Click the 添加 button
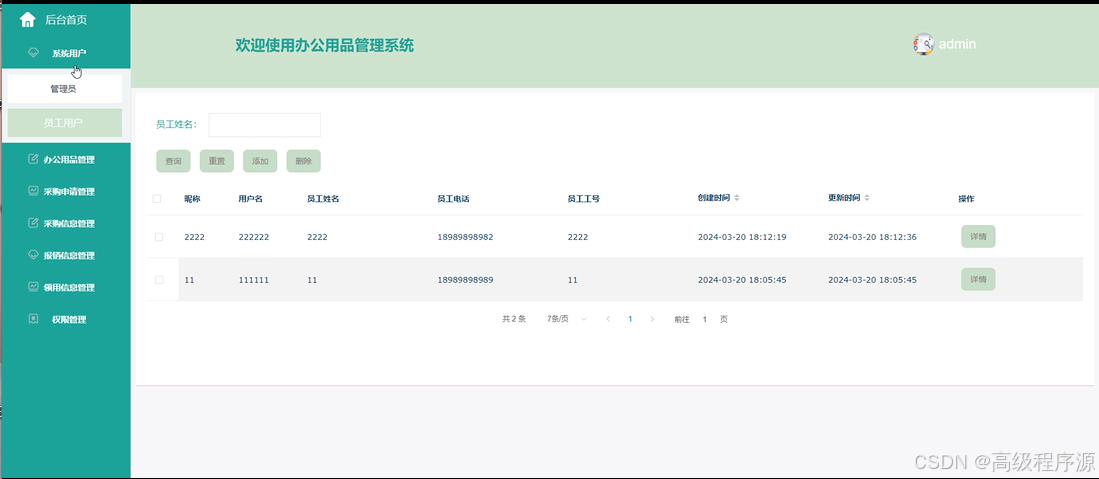 point(260,161)
